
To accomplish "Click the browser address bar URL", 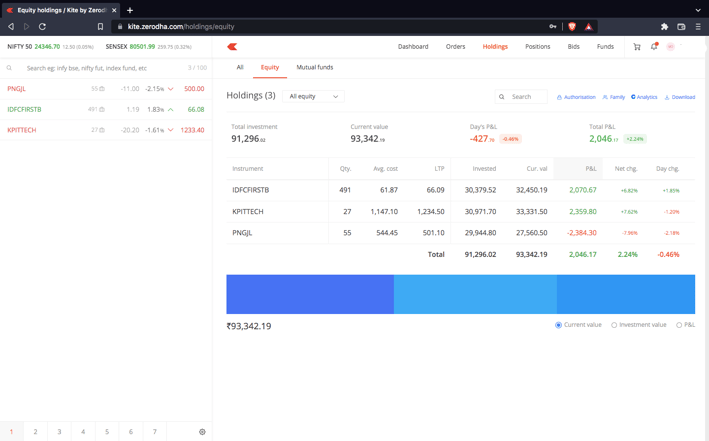I will (181, 27).
